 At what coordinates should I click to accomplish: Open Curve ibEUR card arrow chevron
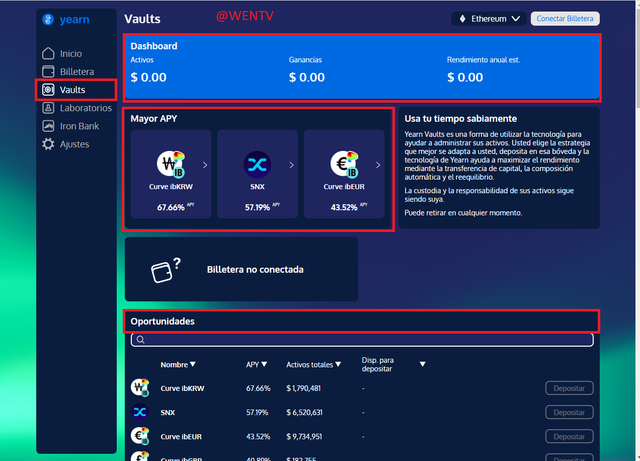378,165
